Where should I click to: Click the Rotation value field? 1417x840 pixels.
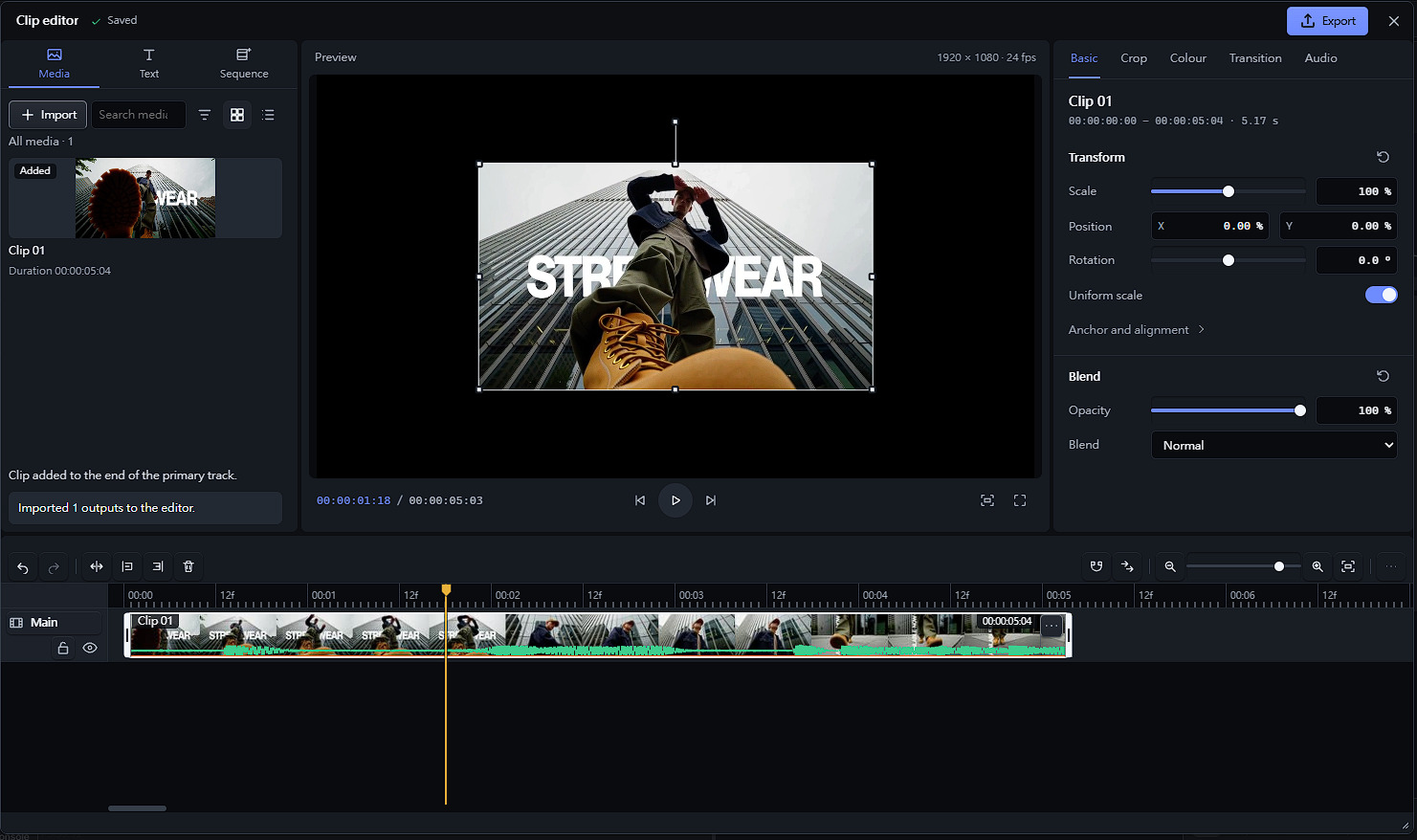pos(1357,260)
